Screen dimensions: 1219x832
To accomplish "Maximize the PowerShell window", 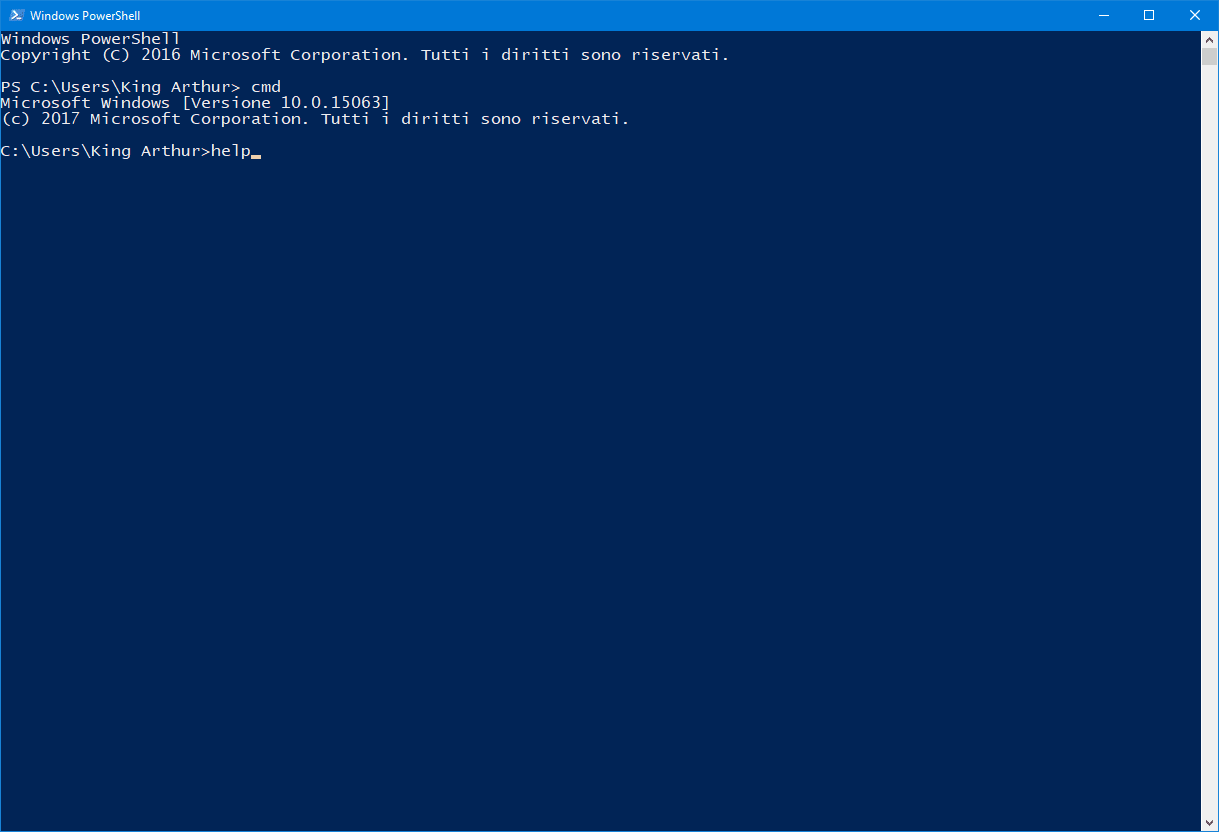I will (1149, 15).
